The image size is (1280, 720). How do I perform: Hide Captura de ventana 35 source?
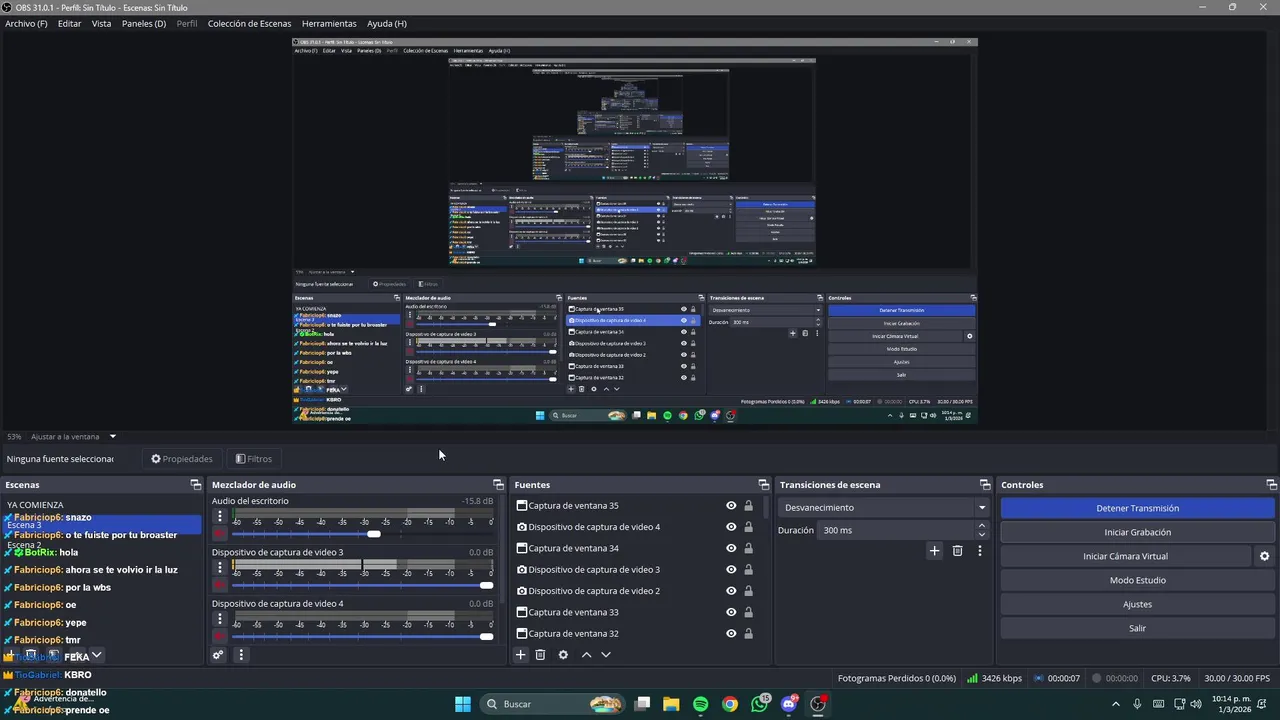731,506
